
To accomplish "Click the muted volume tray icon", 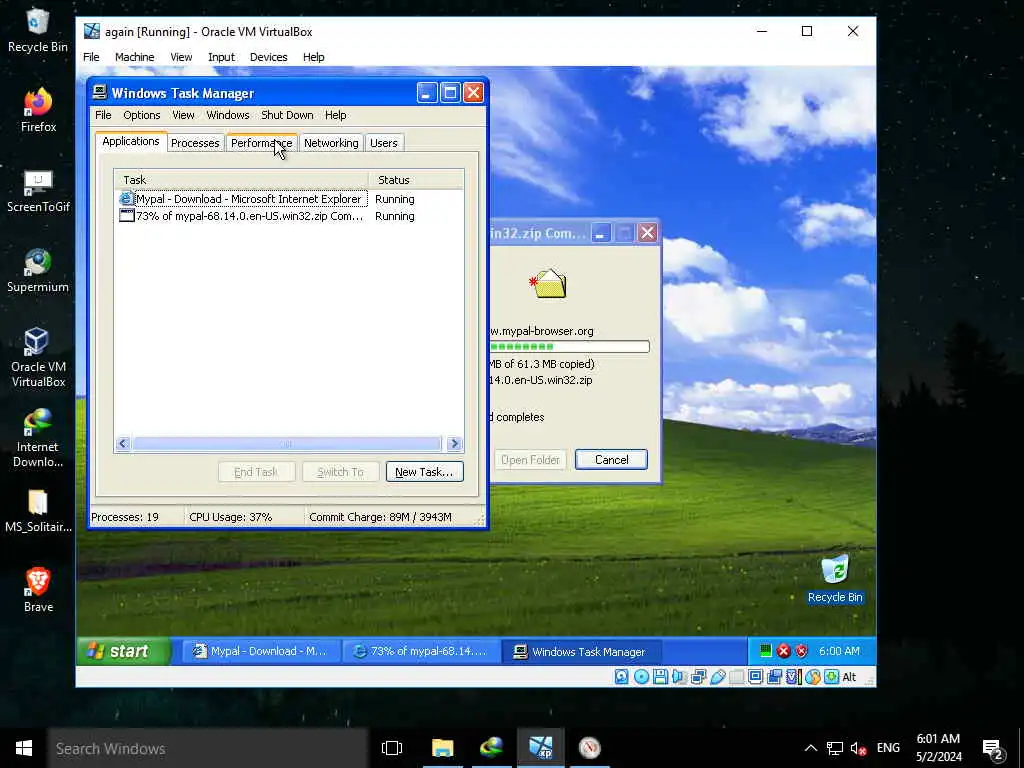I will click(858, 748).
